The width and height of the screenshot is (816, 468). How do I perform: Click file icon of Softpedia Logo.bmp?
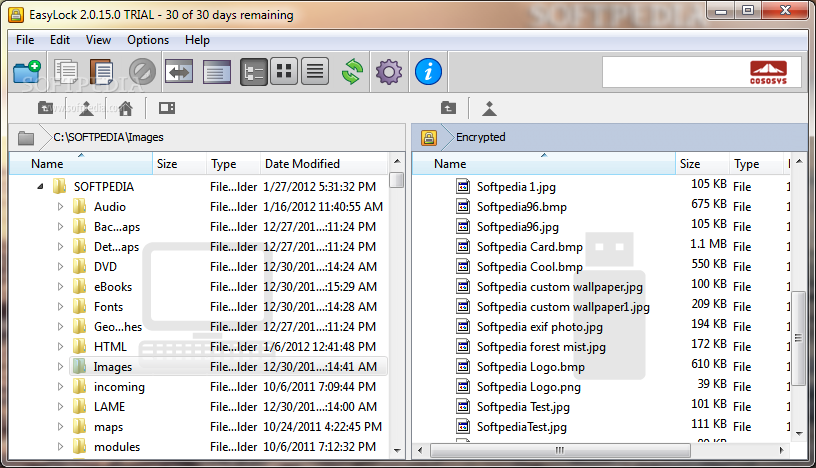pyautogui.click(x=463, y=366)
